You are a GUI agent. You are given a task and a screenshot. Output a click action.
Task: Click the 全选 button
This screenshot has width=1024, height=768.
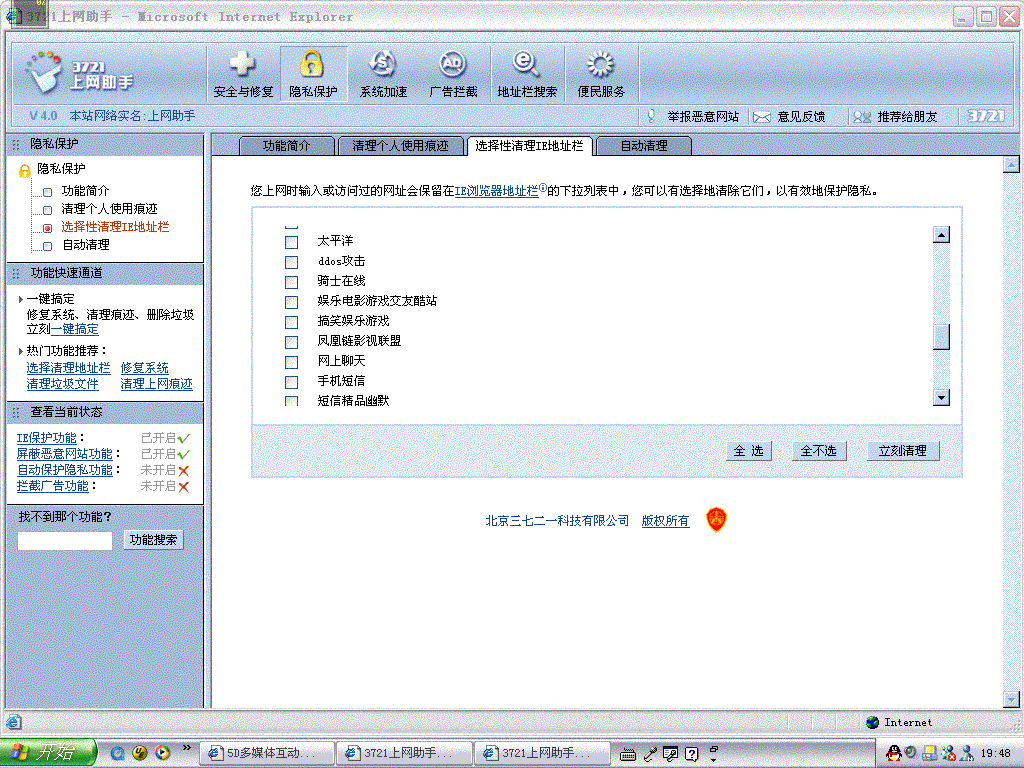click(748, 451)
